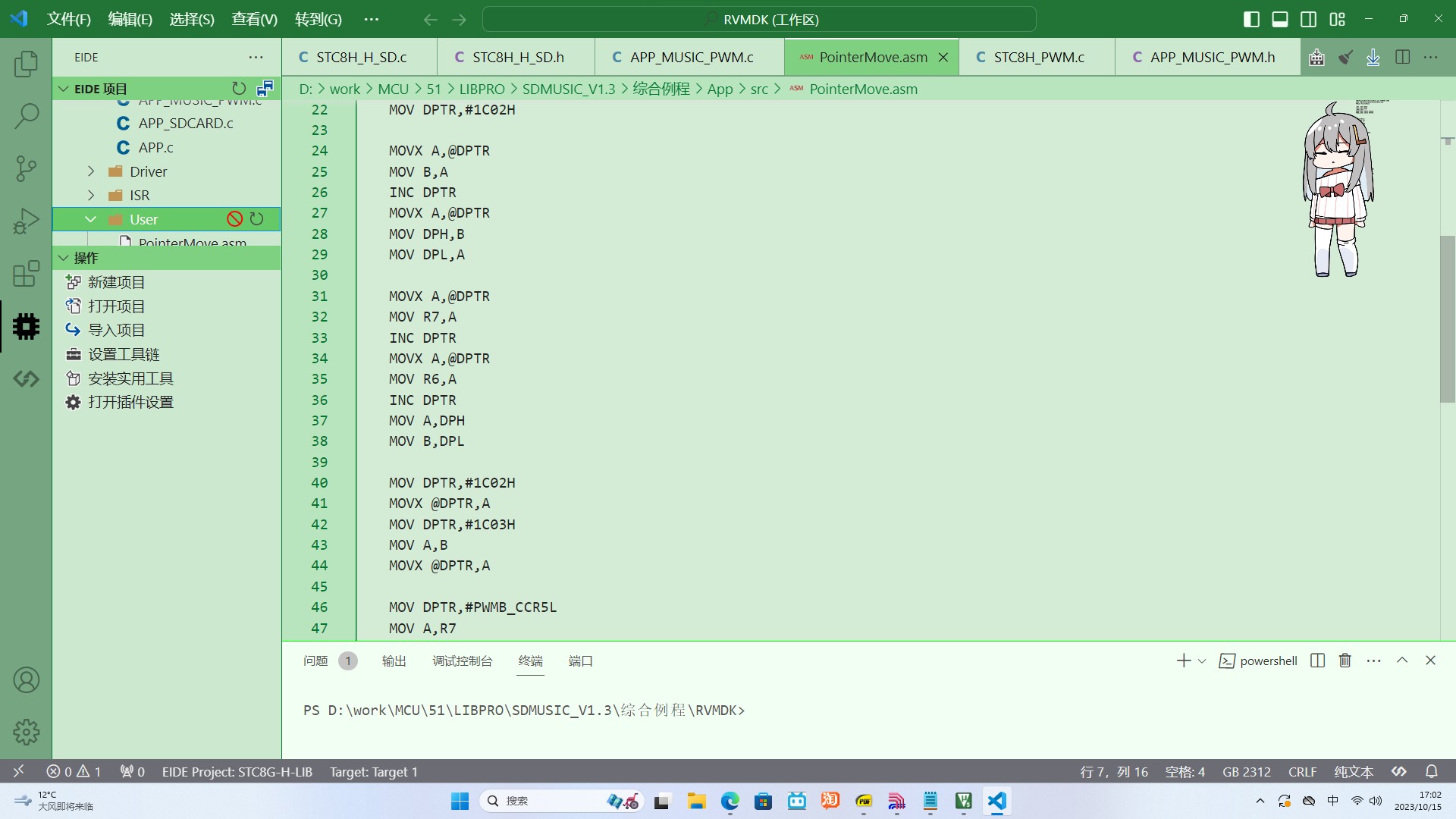Click the editor vertical scrollbar thumb
The width and height of the screenshot is (1456, 819).
tap(1447, 318)
